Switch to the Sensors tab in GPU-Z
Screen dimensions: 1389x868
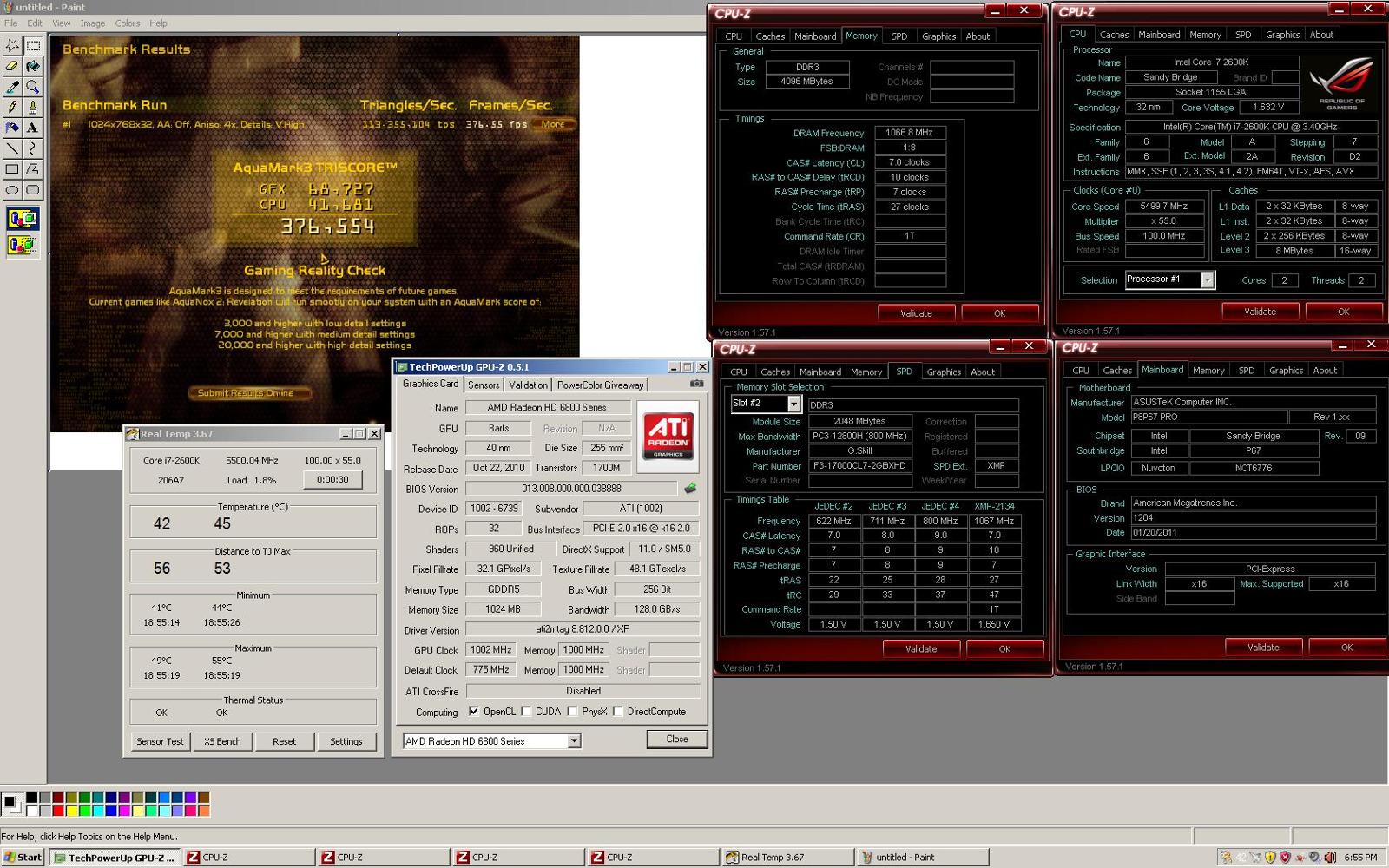484,385
